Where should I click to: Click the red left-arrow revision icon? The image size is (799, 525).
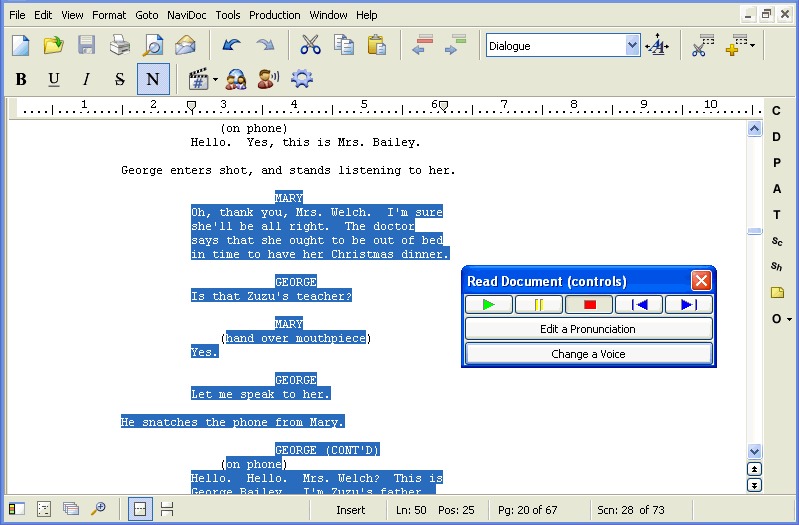422,45
